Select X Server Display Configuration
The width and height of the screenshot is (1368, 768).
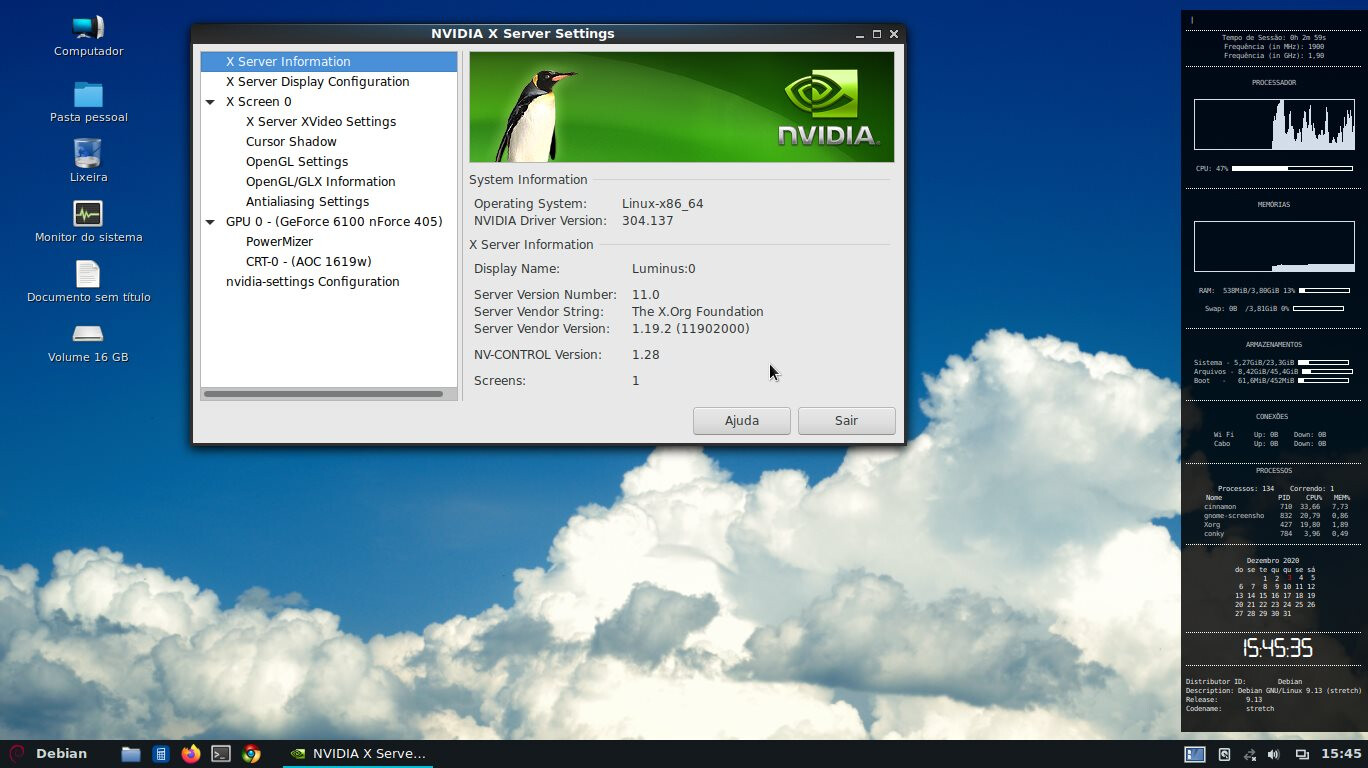317,82
